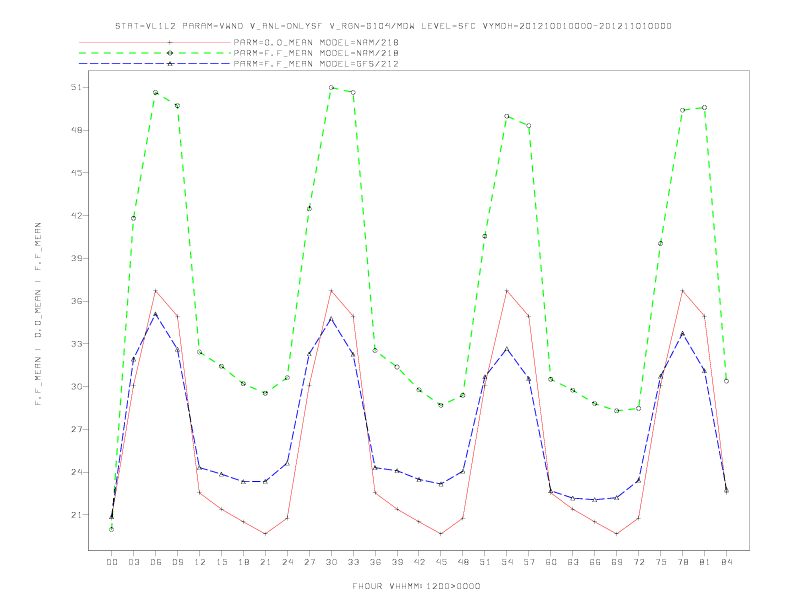Click x-axis forecast hour label 36
Image resolution: width=792 pixels, height=612 pixels.
(375, 562)
